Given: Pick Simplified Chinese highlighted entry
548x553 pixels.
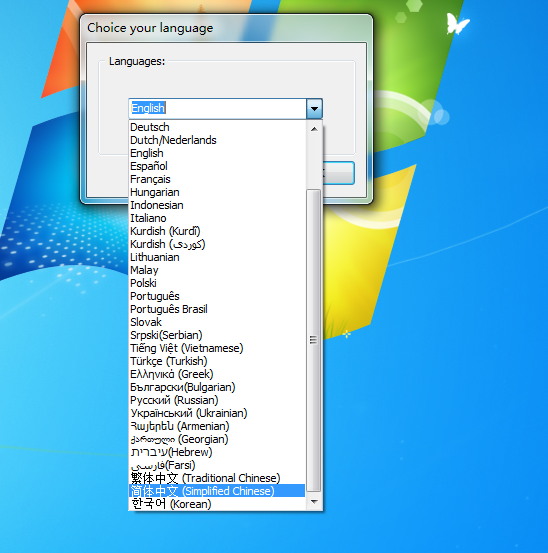Looking at the screenshot, I should click(217, 491).
